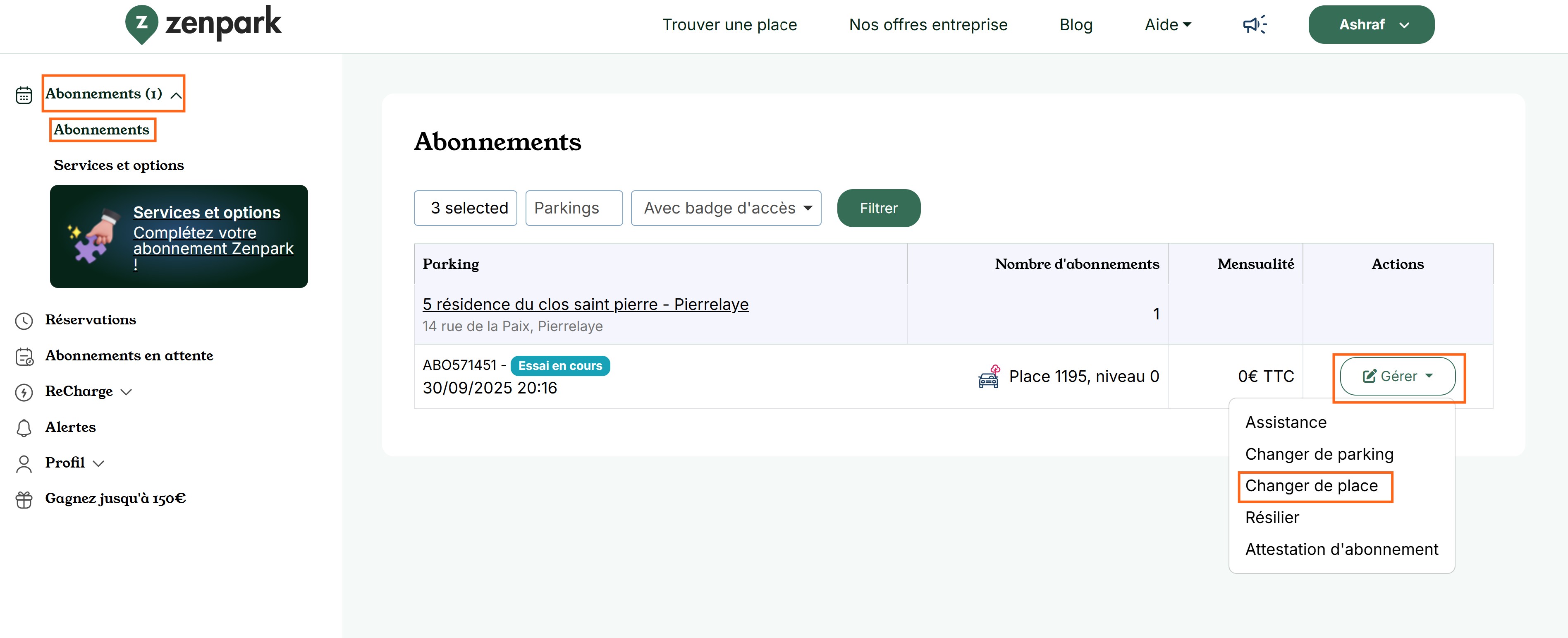Click the Parkings filter field
This screenshot has height=638, width=1568.
click(x=574, y=208)
